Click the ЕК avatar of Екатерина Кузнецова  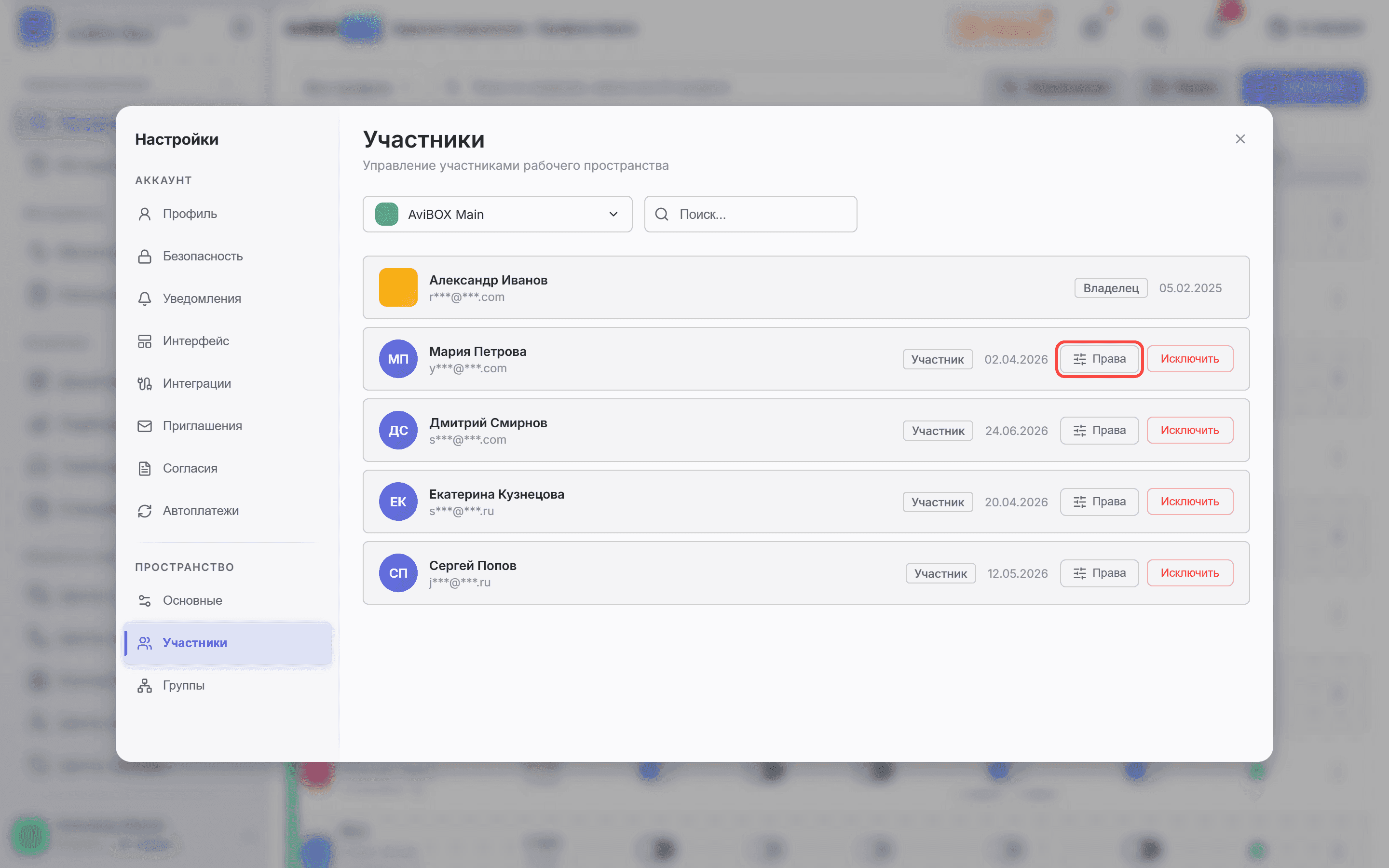(x=398, y=502)
